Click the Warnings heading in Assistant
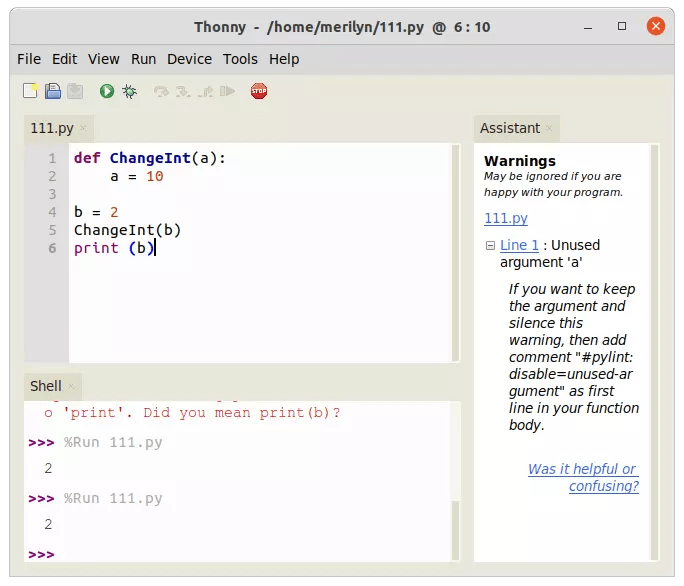This screenshot has width=684, height=586. (x=520, y=161)
